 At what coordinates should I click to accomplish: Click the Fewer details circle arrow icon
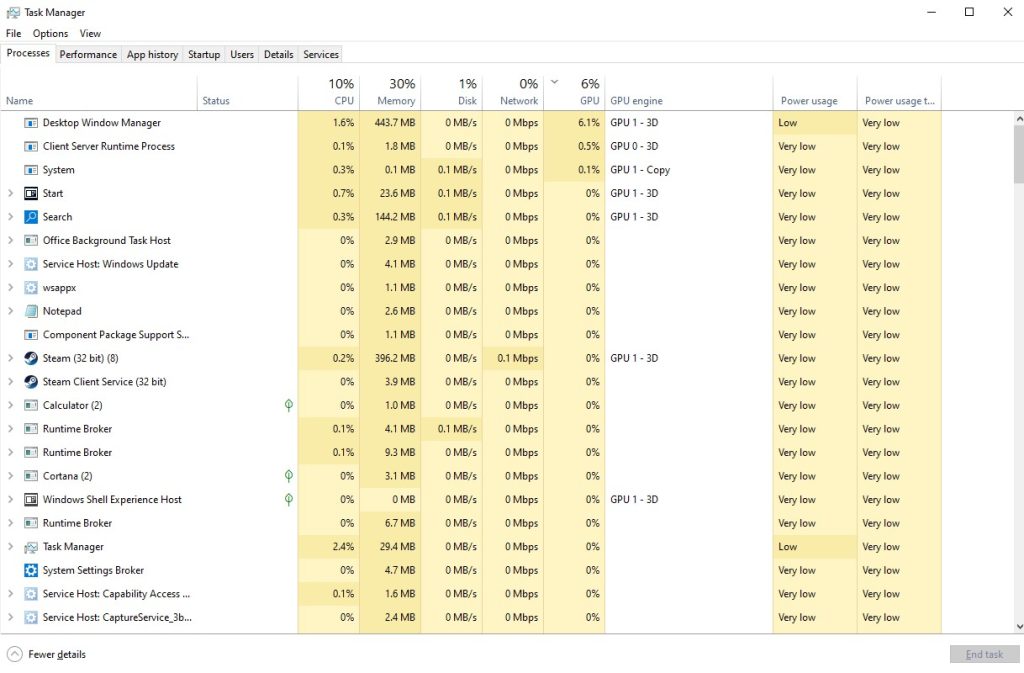pyautogui.click(x=14, y=654)
